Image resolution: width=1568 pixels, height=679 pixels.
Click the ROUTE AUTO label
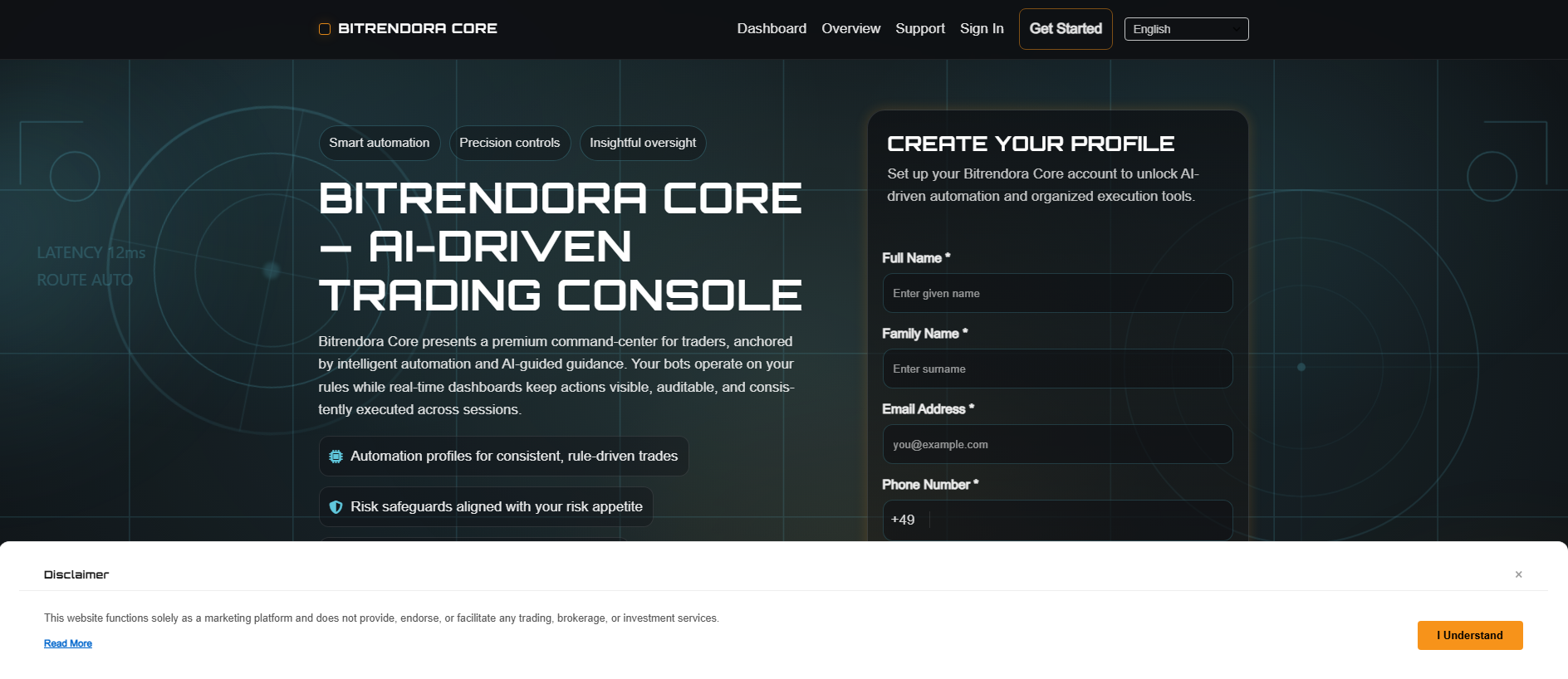coord(85,280)
